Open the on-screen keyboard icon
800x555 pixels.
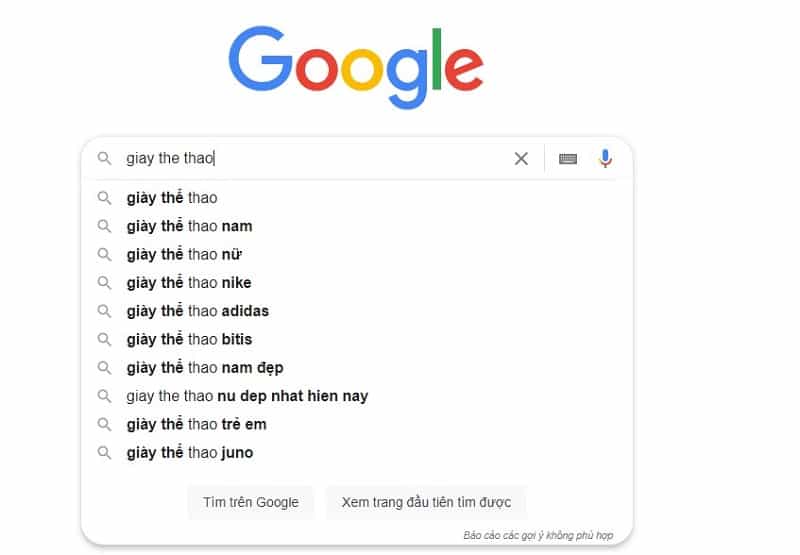[568, 158]
